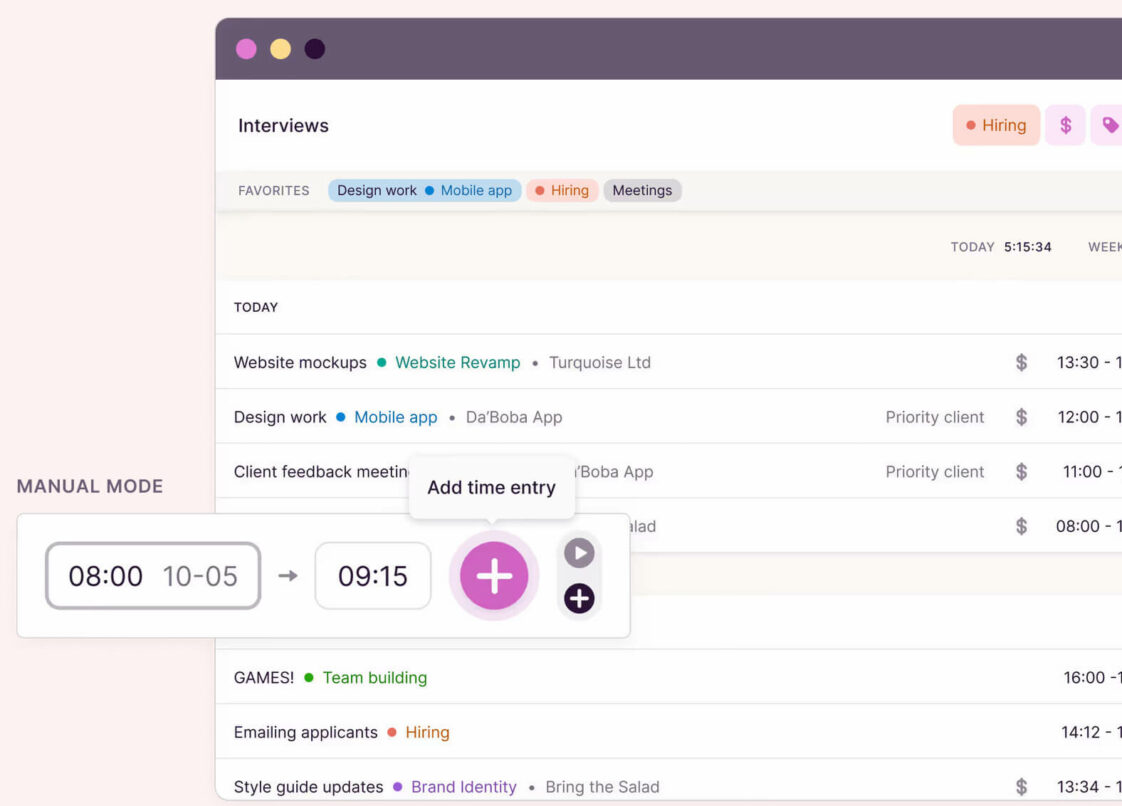Select the Meetings favorite shortcut

pos(642,190)
